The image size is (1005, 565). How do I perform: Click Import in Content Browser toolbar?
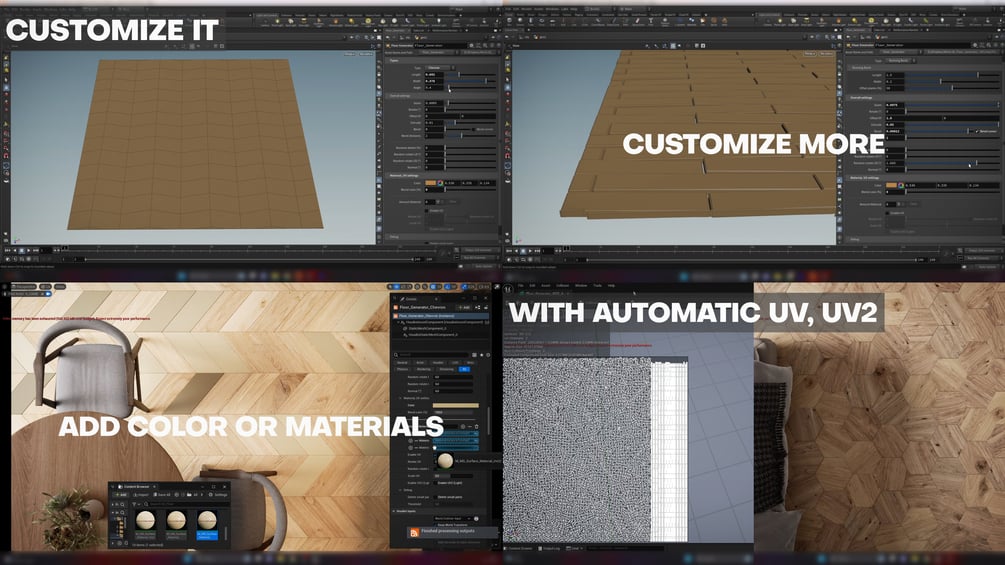click(x=141, y=495)
